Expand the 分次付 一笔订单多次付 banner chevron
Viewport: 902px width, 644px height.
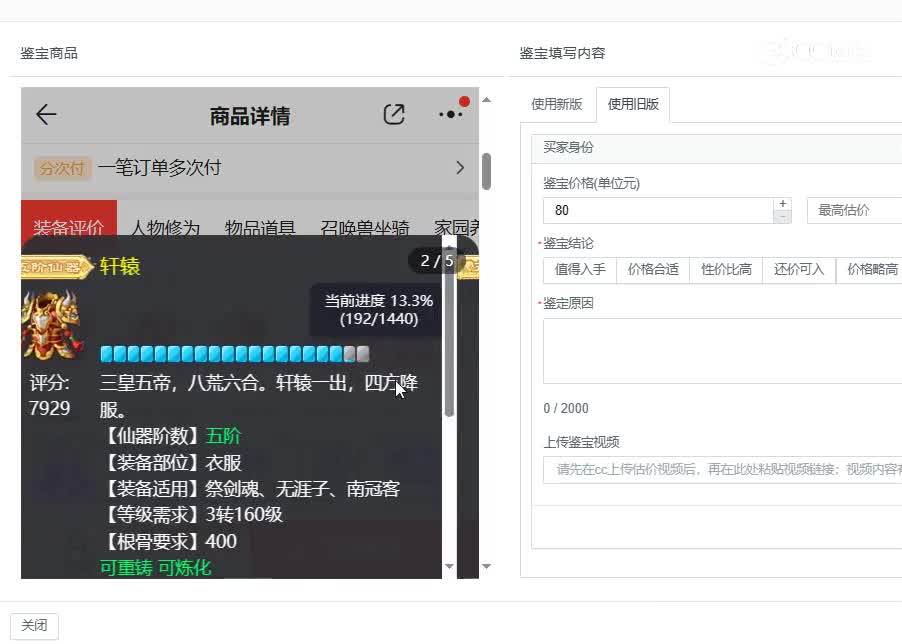coord(460,167)
